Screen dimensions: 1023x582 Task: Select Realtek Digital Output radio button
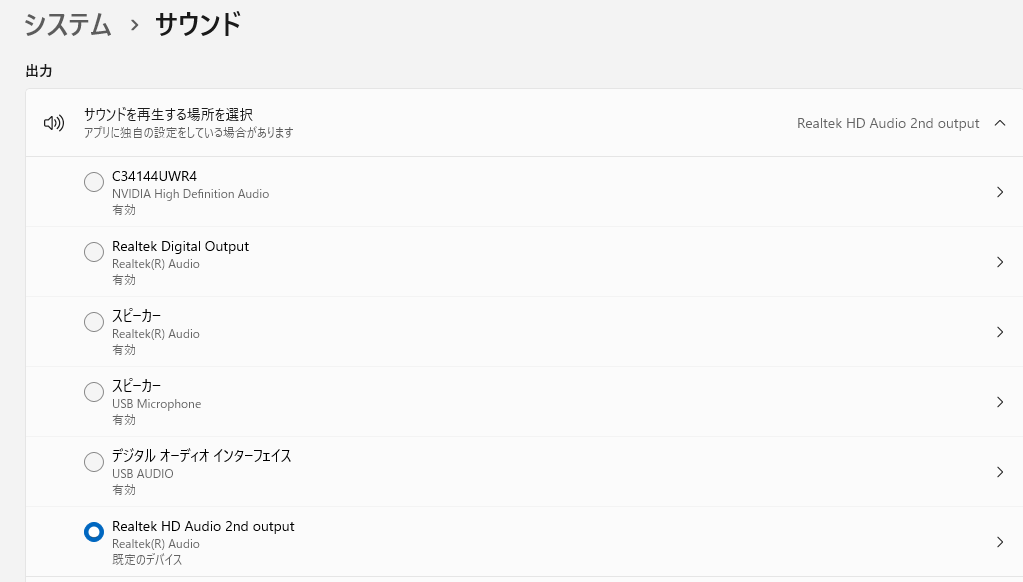click(x=94, y=252)
